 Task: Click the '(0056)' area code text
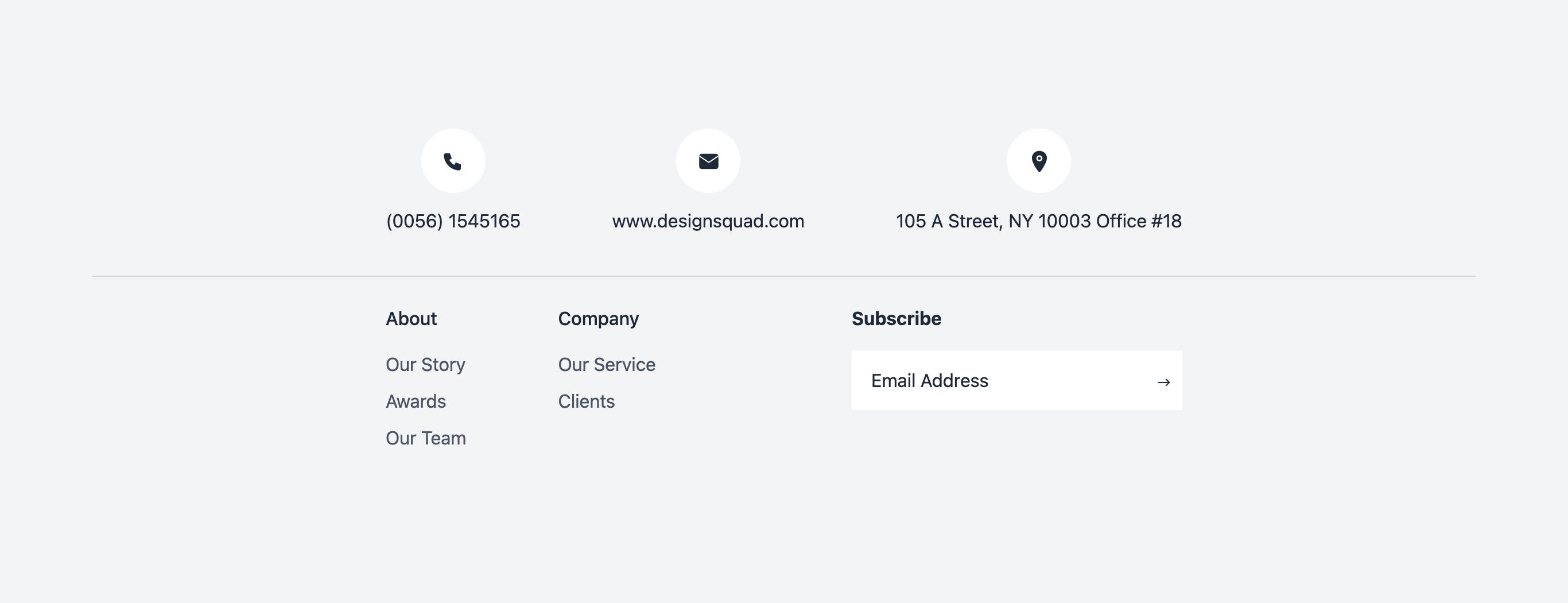click(x=414, y=221)
